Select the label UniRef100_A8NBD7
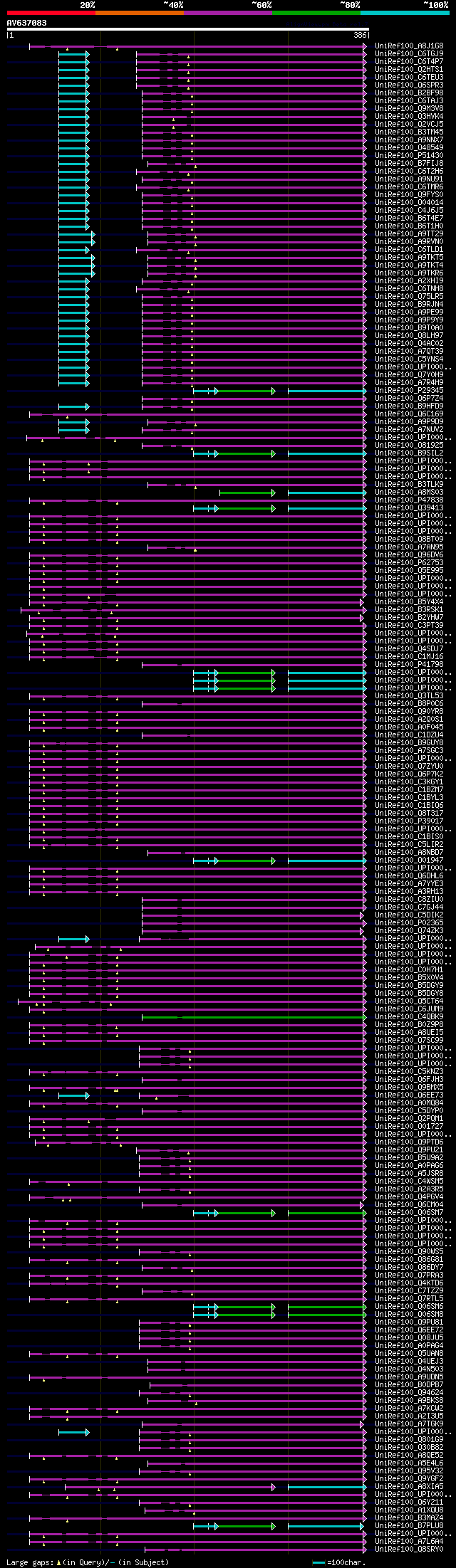Screen dimensions: 456x1568 (x=409, y=852)
